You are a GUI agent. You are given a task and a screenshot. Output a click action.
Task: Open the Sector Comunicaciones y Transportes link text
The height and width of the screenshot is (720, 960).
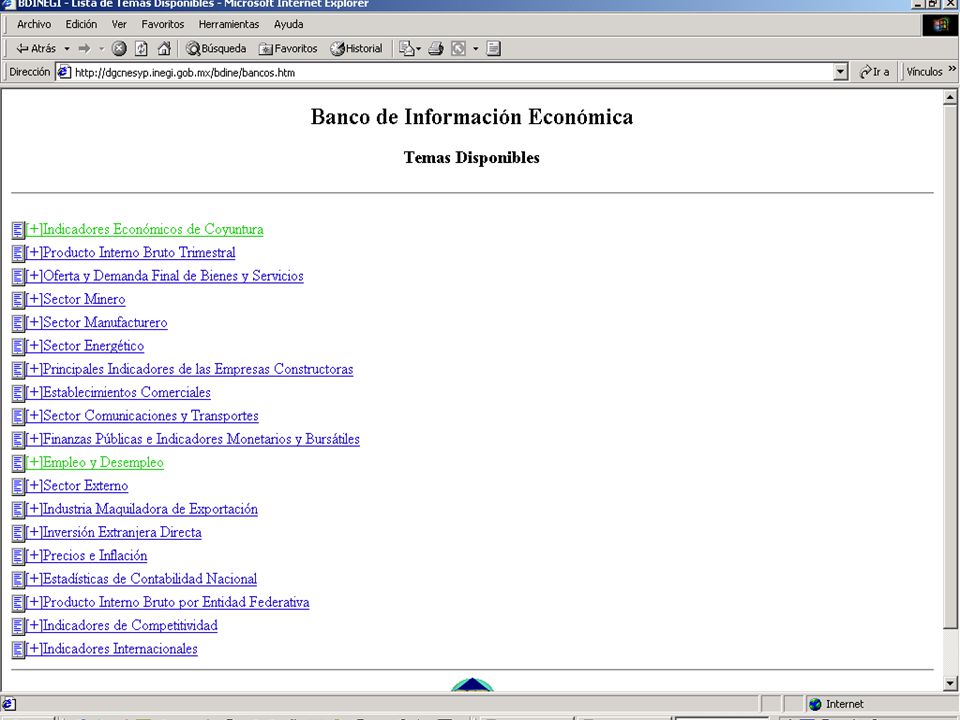click(151, 416)
